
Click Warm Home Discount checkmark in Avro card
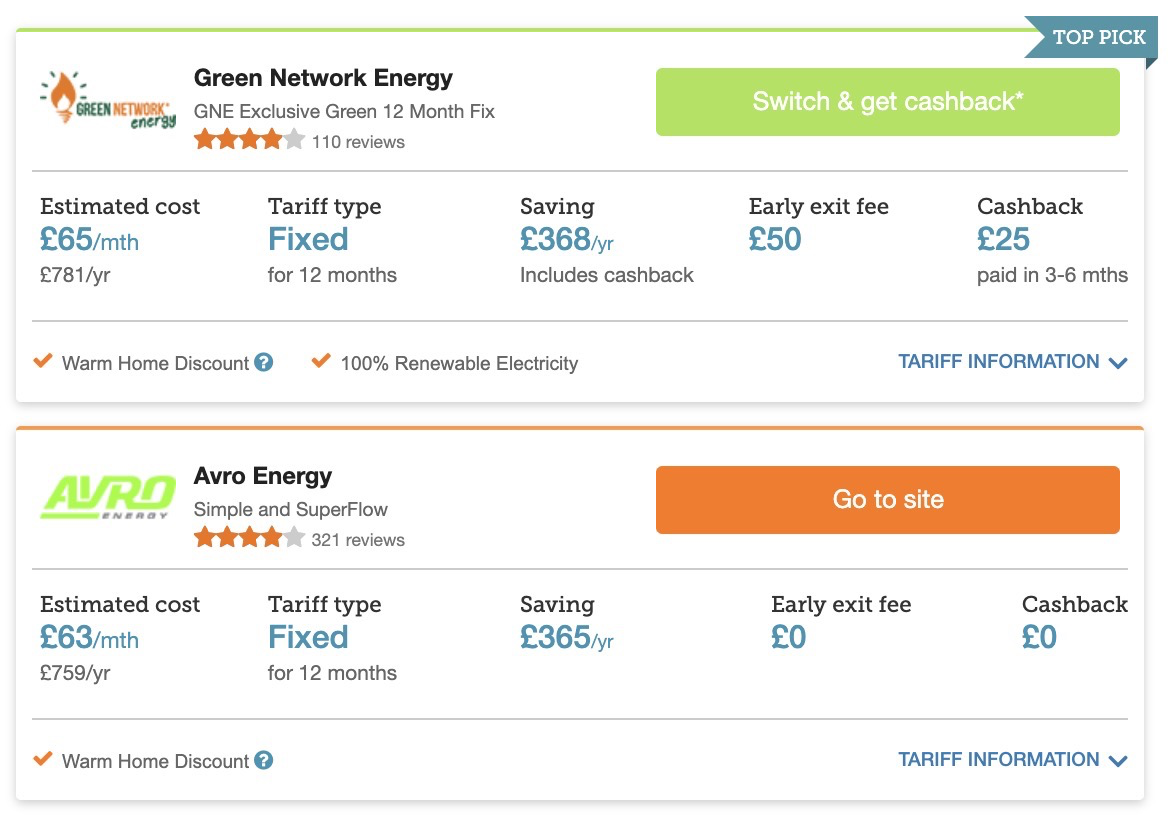coord(43,759)
